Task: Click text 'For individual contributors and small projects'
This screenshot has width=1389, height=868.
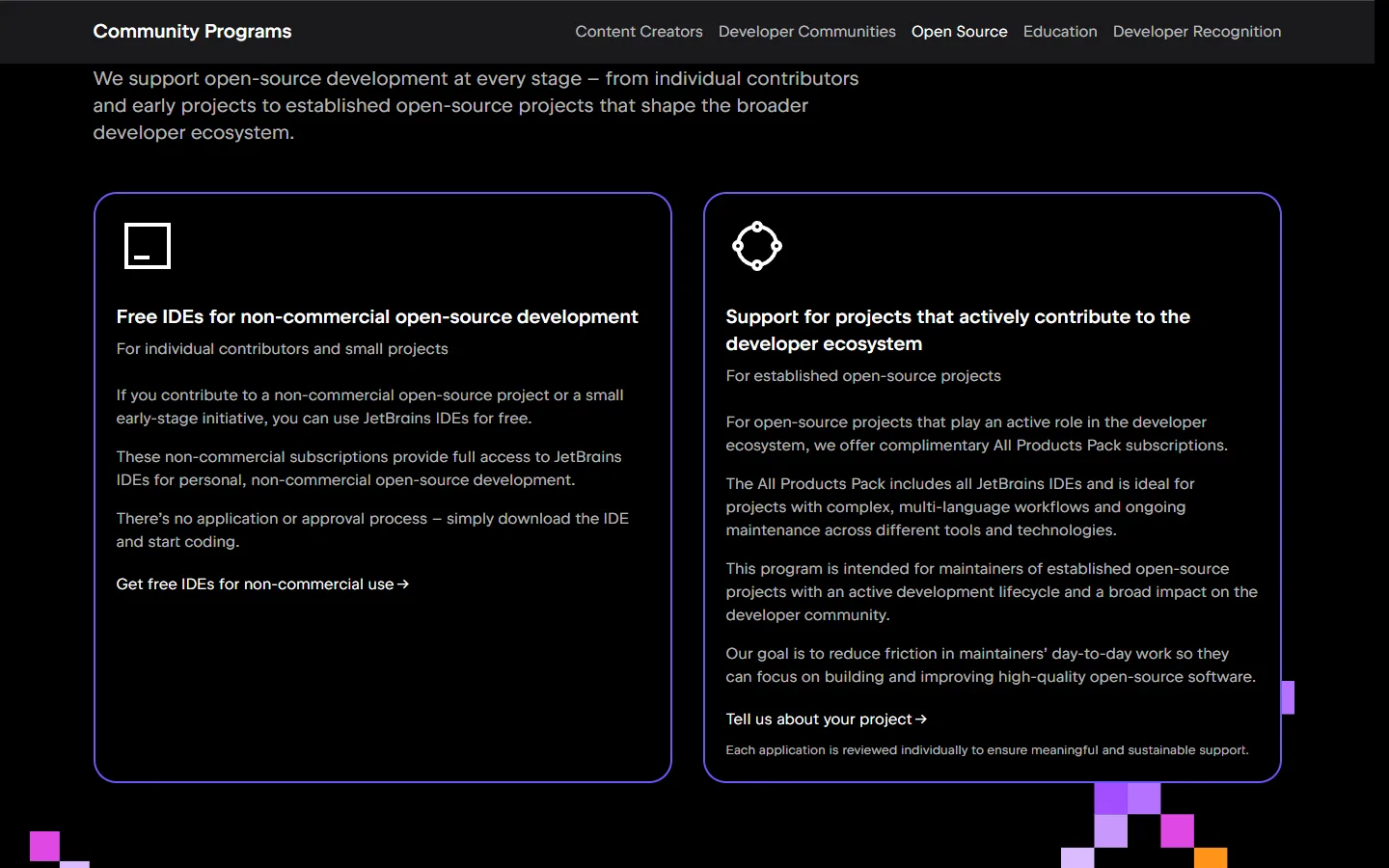Action: 282,348
